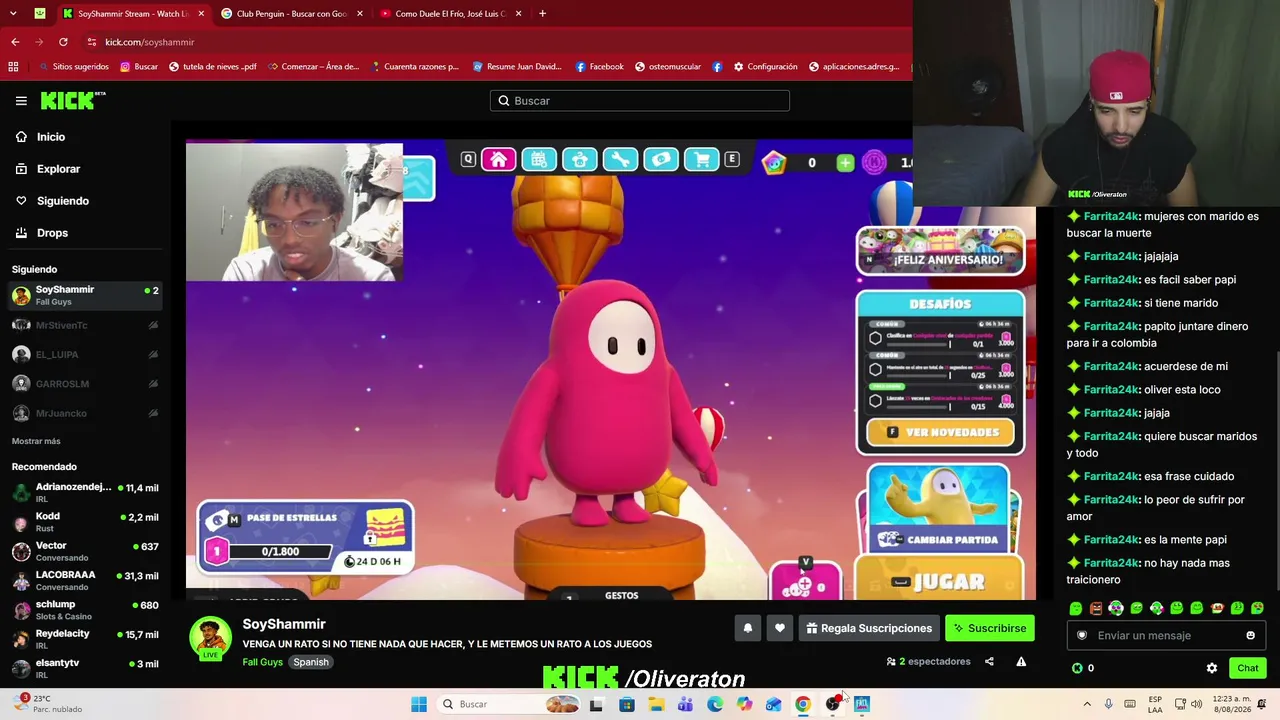Image resolution: width=1280 pixels, height=720 pixels.
Task: Report the stream using the warning icon
Action: [x=1021, y=661]
